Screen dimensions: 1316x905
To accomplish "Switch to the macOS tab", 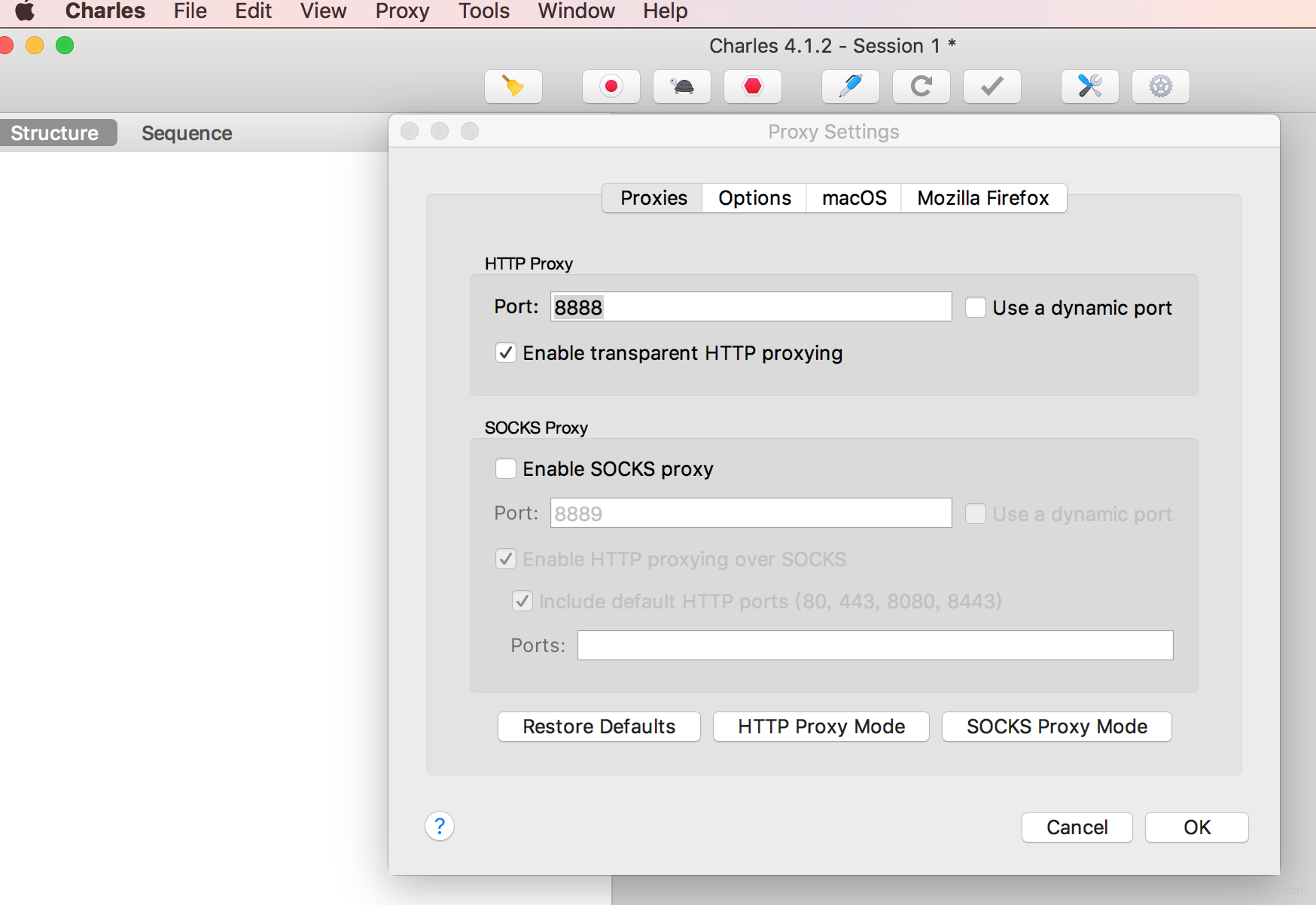I will tap(854, 198).
